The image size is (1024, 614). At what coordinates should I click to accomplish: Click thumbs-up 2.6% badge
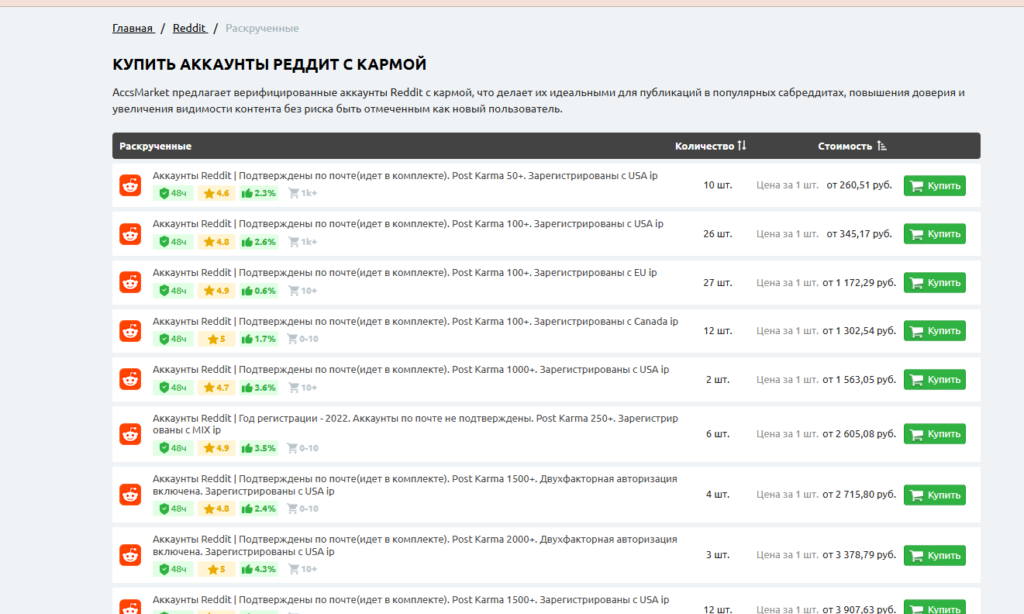point(259,242)
